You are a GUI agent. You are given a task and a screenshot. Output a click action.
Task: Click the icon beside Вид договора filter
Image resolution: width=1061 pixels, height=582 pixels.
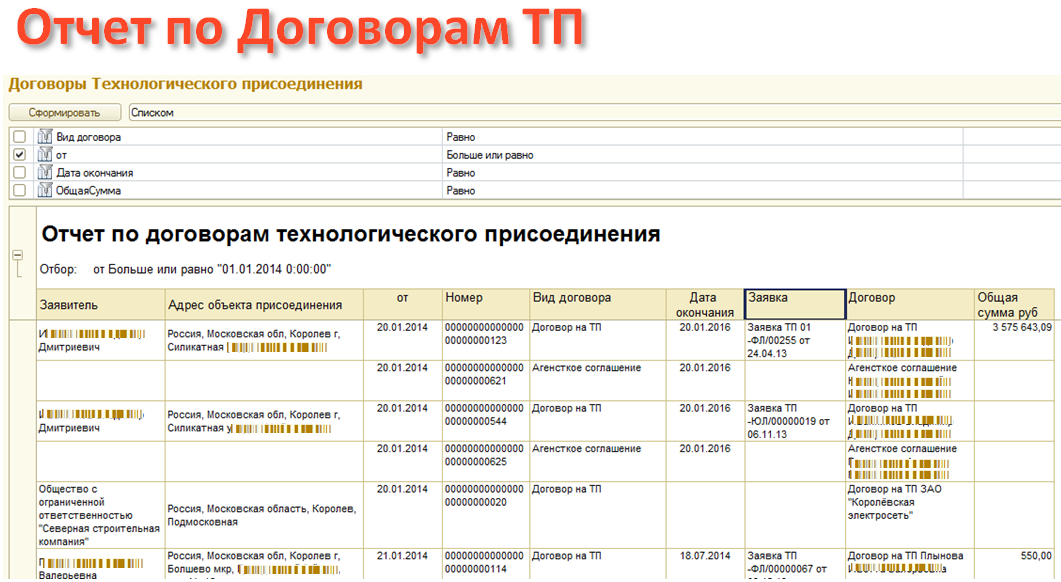(x=44, y=137)
